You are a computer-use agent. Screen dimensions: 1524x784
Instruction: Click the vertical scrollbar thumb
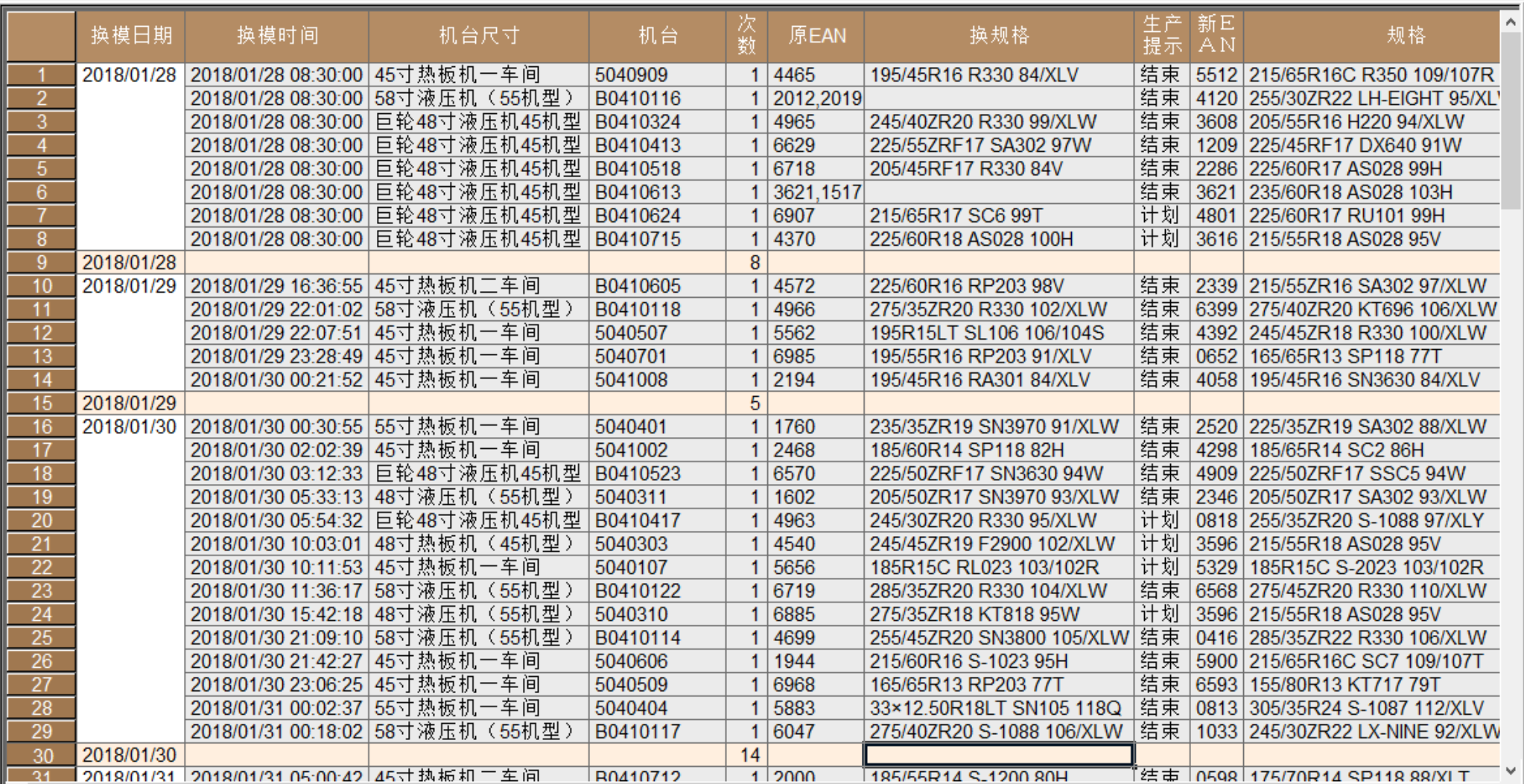(1511, 121)
